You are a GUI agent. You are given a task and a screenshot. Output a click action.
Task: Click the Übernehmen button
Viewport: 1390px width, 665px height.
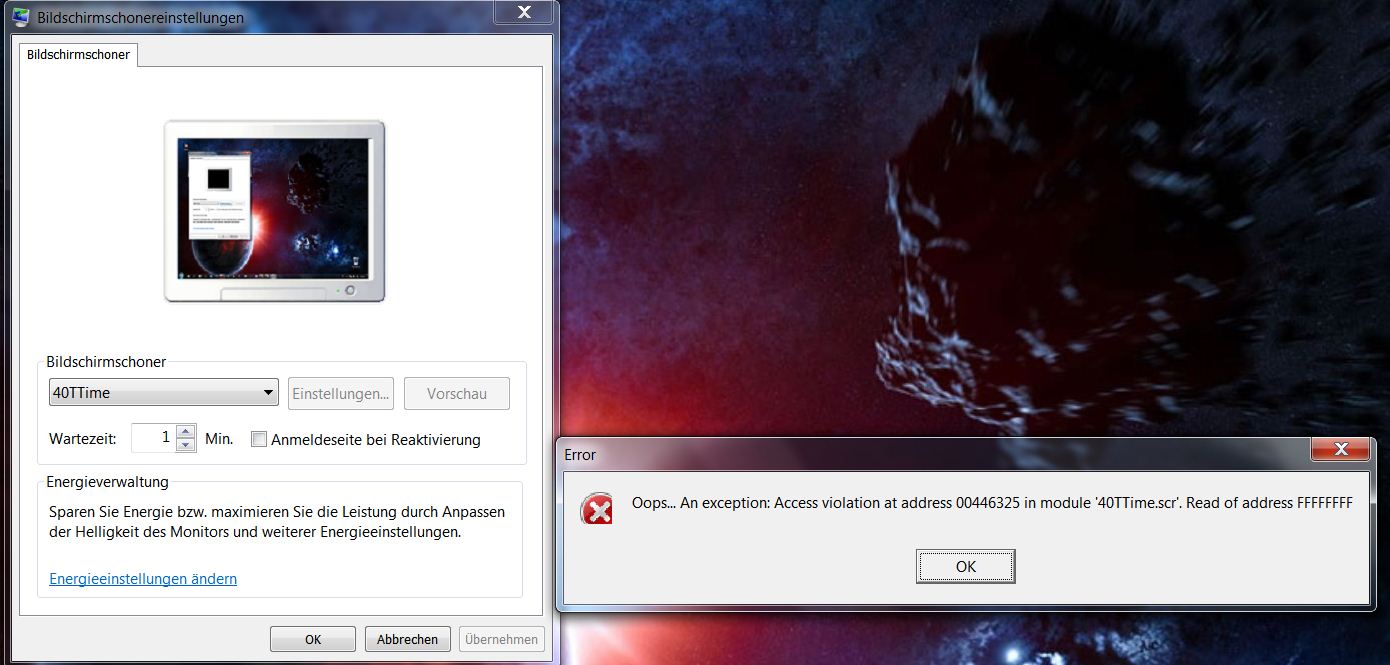coord(503,639)
